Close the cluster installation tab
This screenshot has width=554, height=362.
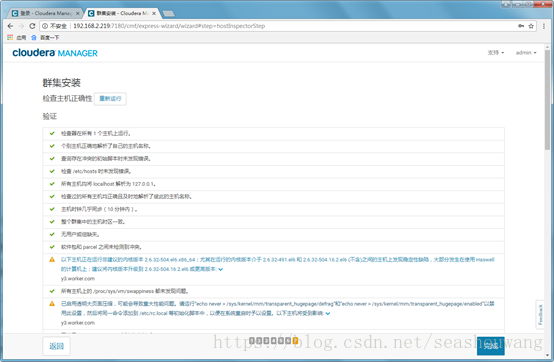pos(154,13)
